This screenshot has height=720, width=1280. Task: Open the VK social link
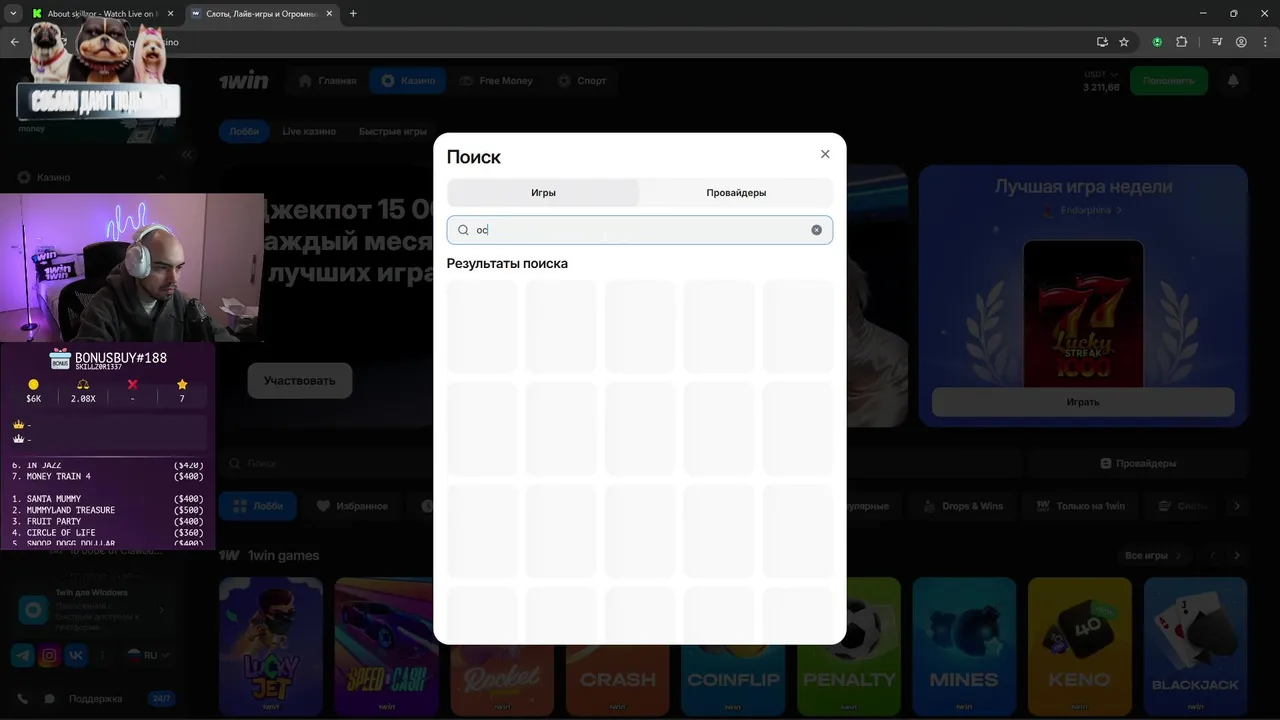click(76, 655)
